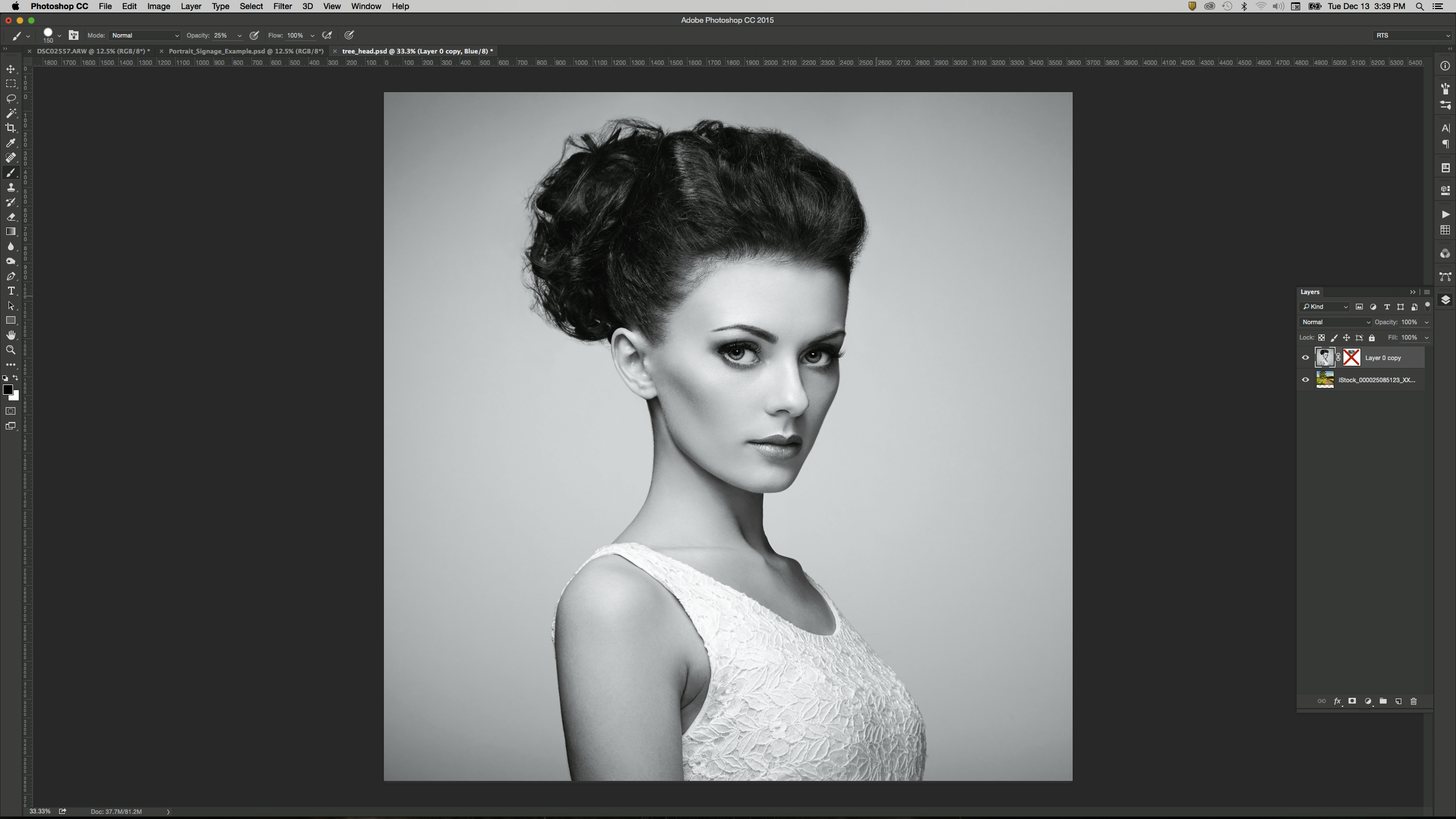Click the foreground color swatch
1456x819 pixels.
8,390
